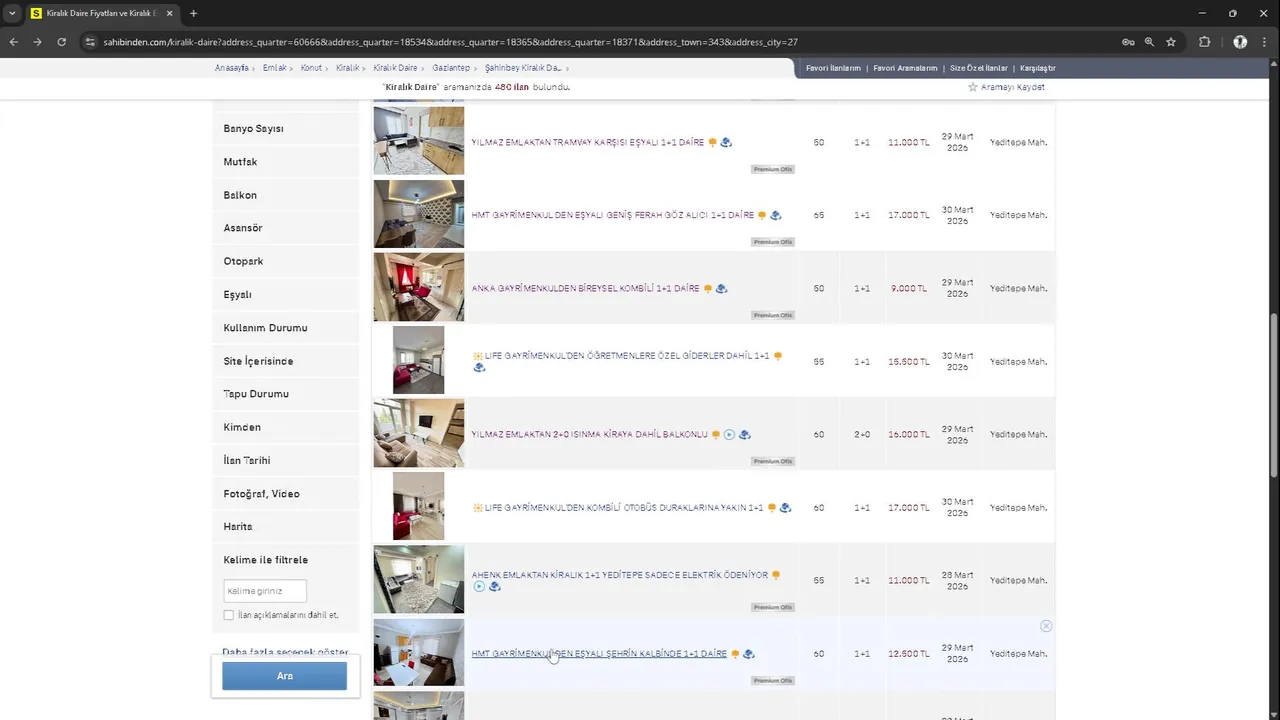
Task: Open the password key icon in address bar
Action: (1128, 42)
